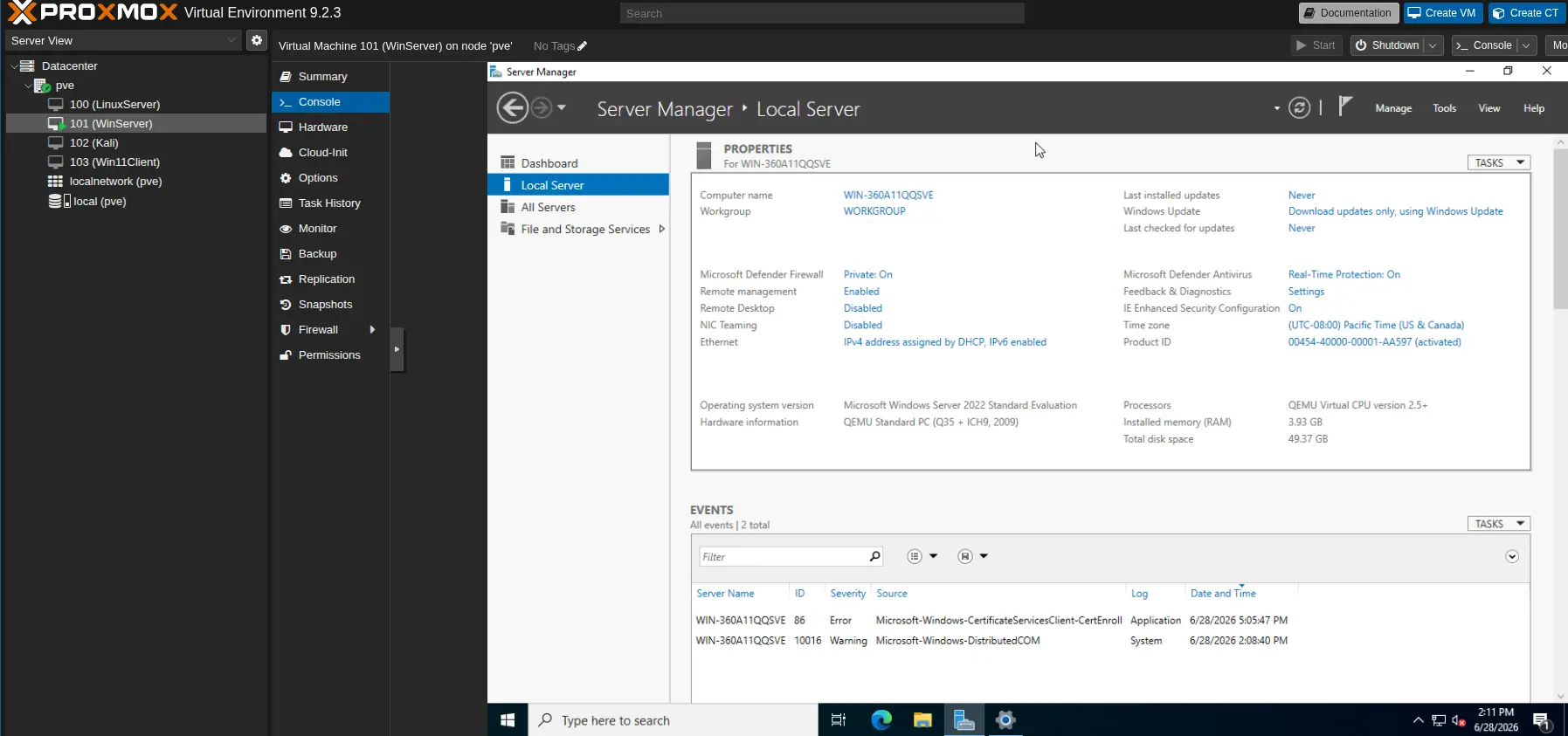The width and height of the screenshot is (1568, 736).
Task: Open File Explorer from the taskbar
Action: (922, 720)
